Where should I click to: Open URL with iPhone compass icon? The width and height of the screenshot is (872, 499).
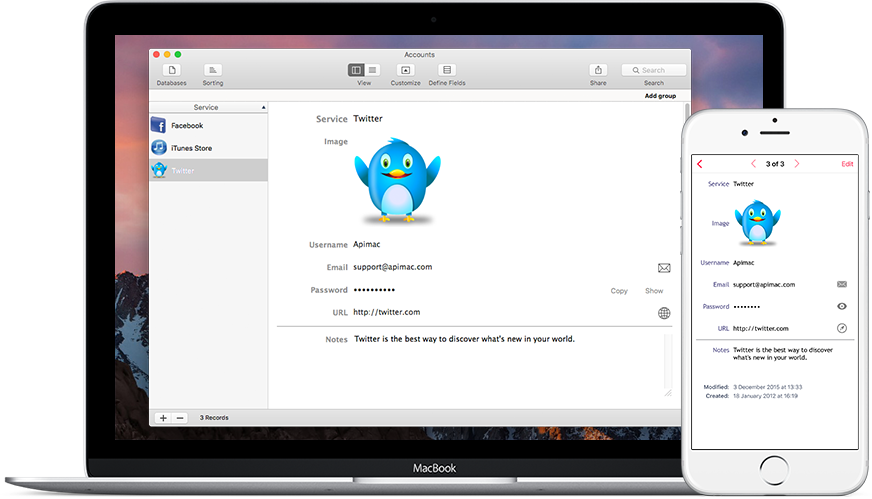pos(842,328)
